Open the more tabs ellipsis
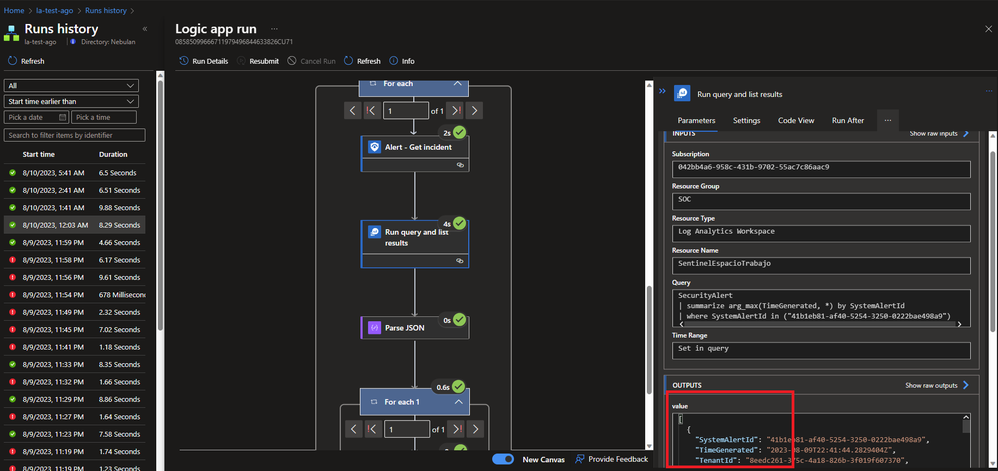Viewport: 998px width, 471px height. pyautogui.click(x=887, y=120)
